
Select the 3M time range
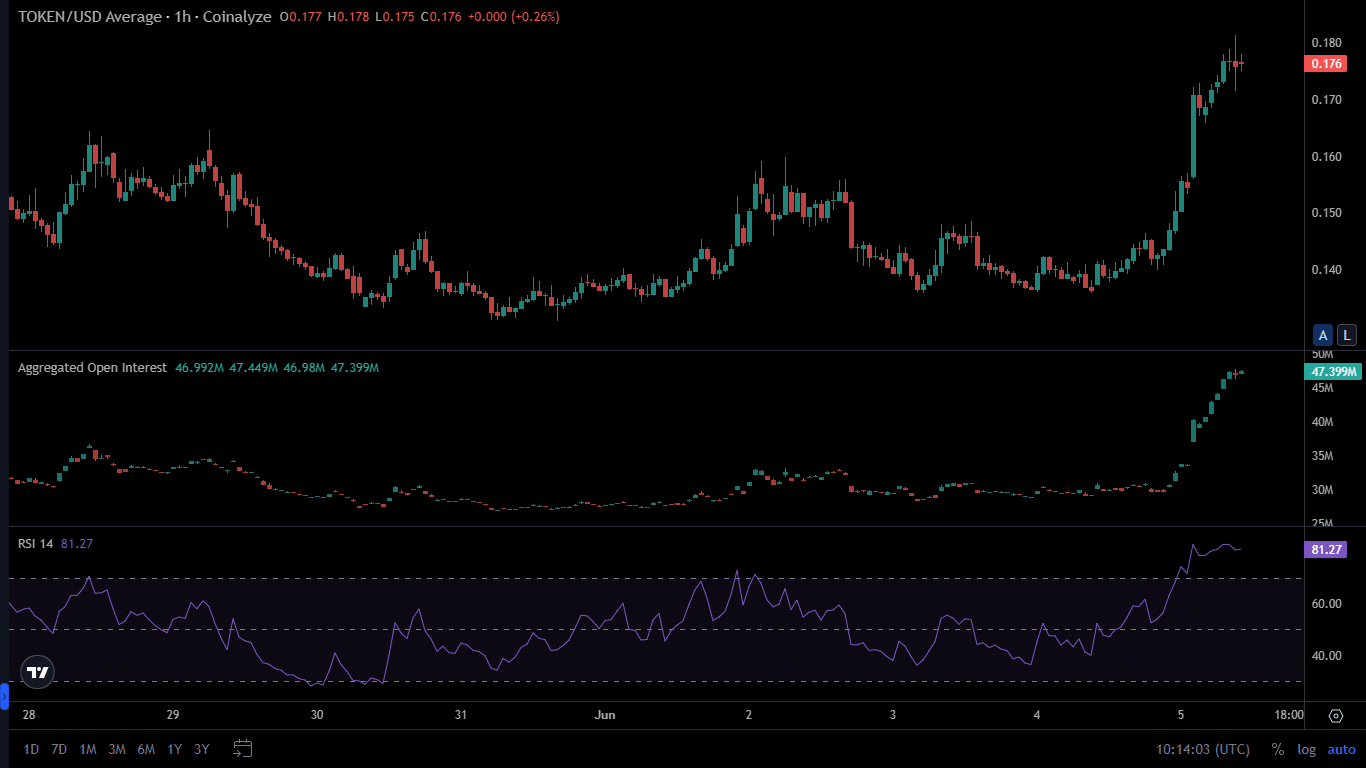pos(117,749)
